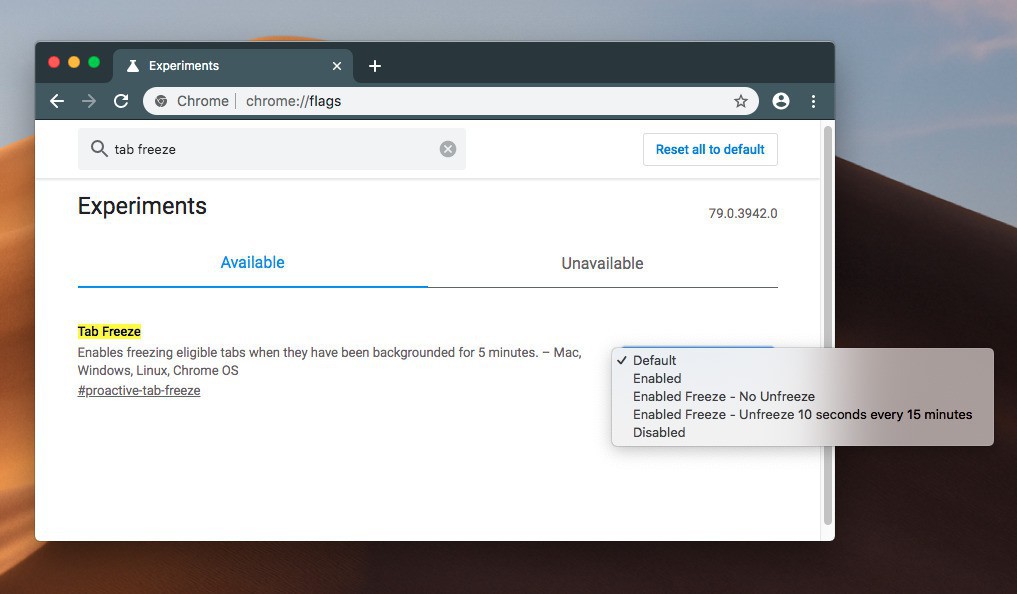Viewport: 1017px width, 594px height.
Task: Open a new tab with plus button
Action: pos(375,66)
